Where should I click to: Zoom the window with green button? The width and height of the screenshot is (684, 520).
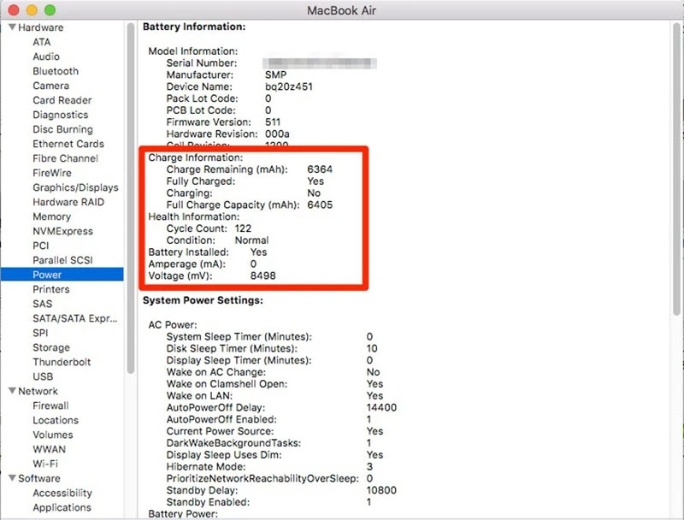point(50,10)
